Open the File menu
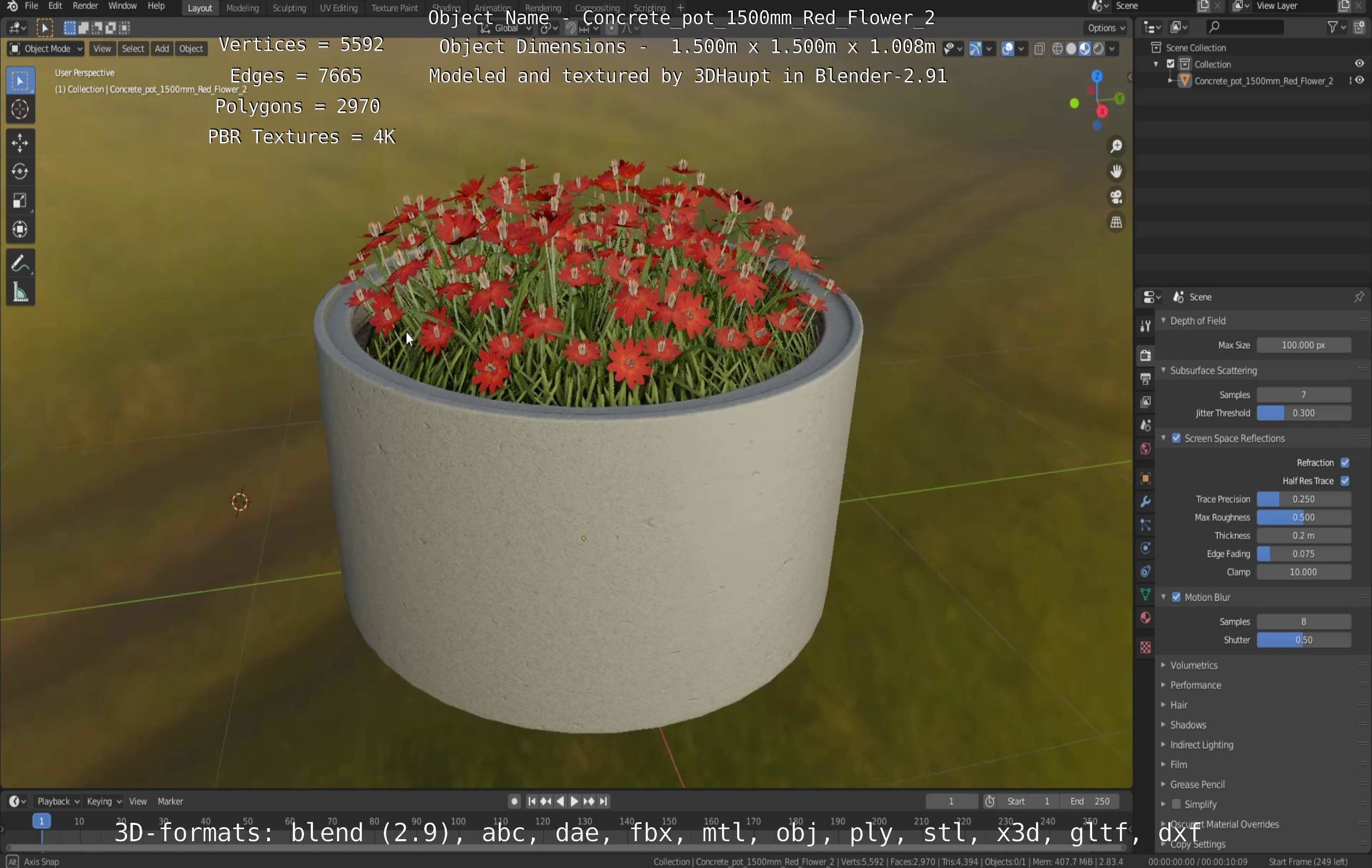This screenshot has height=868, width=1372. point(32,6)
